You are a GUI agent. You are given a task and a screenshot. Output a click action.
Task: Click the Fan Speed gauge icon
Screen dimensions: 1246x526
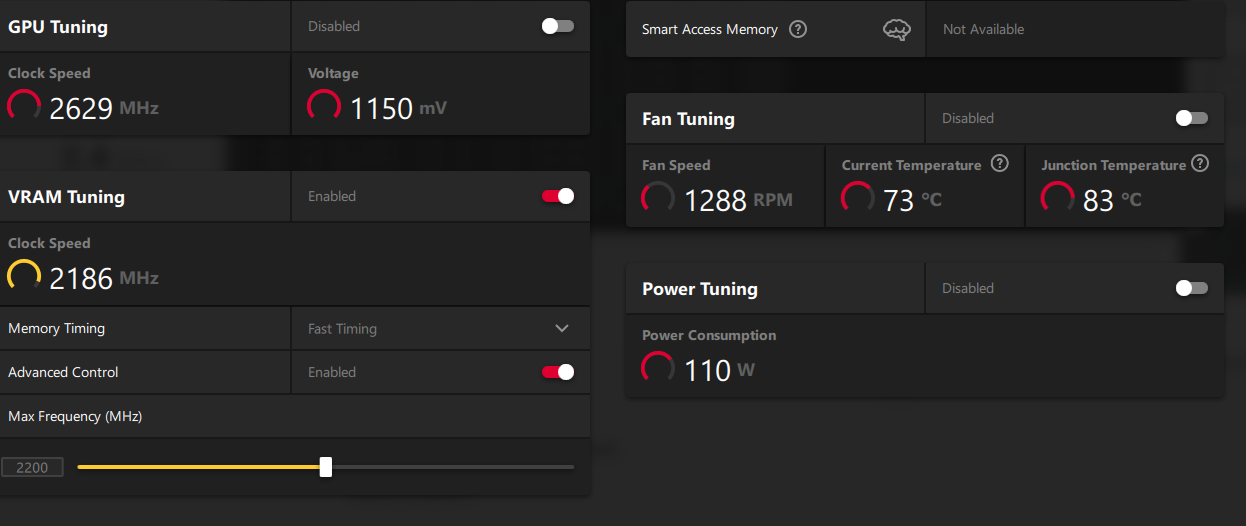pos(657,199)
